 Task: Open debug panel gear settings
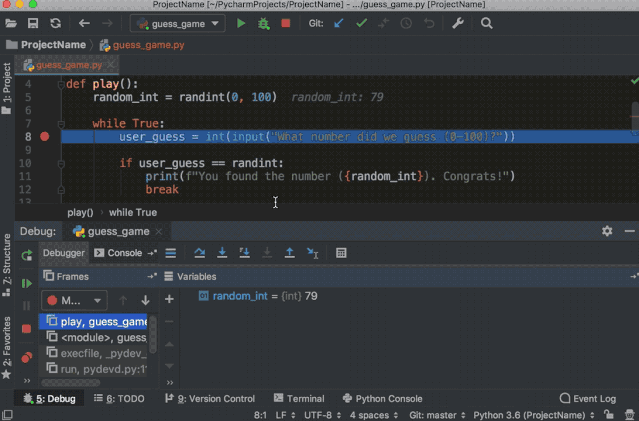point(607,231)
